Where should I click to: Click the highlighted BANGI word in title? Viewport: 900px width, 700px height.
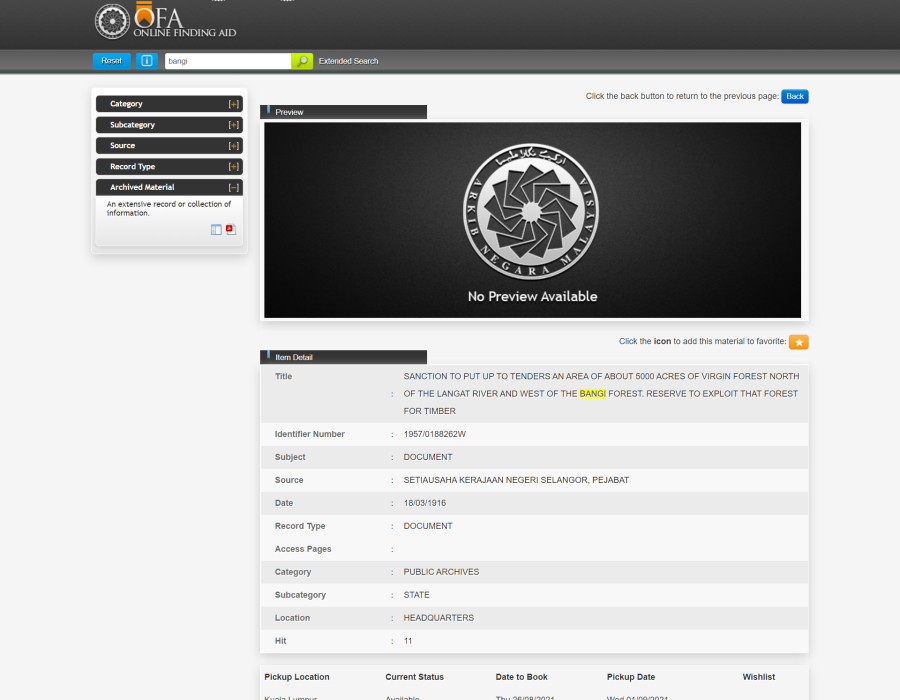point(592,394)
